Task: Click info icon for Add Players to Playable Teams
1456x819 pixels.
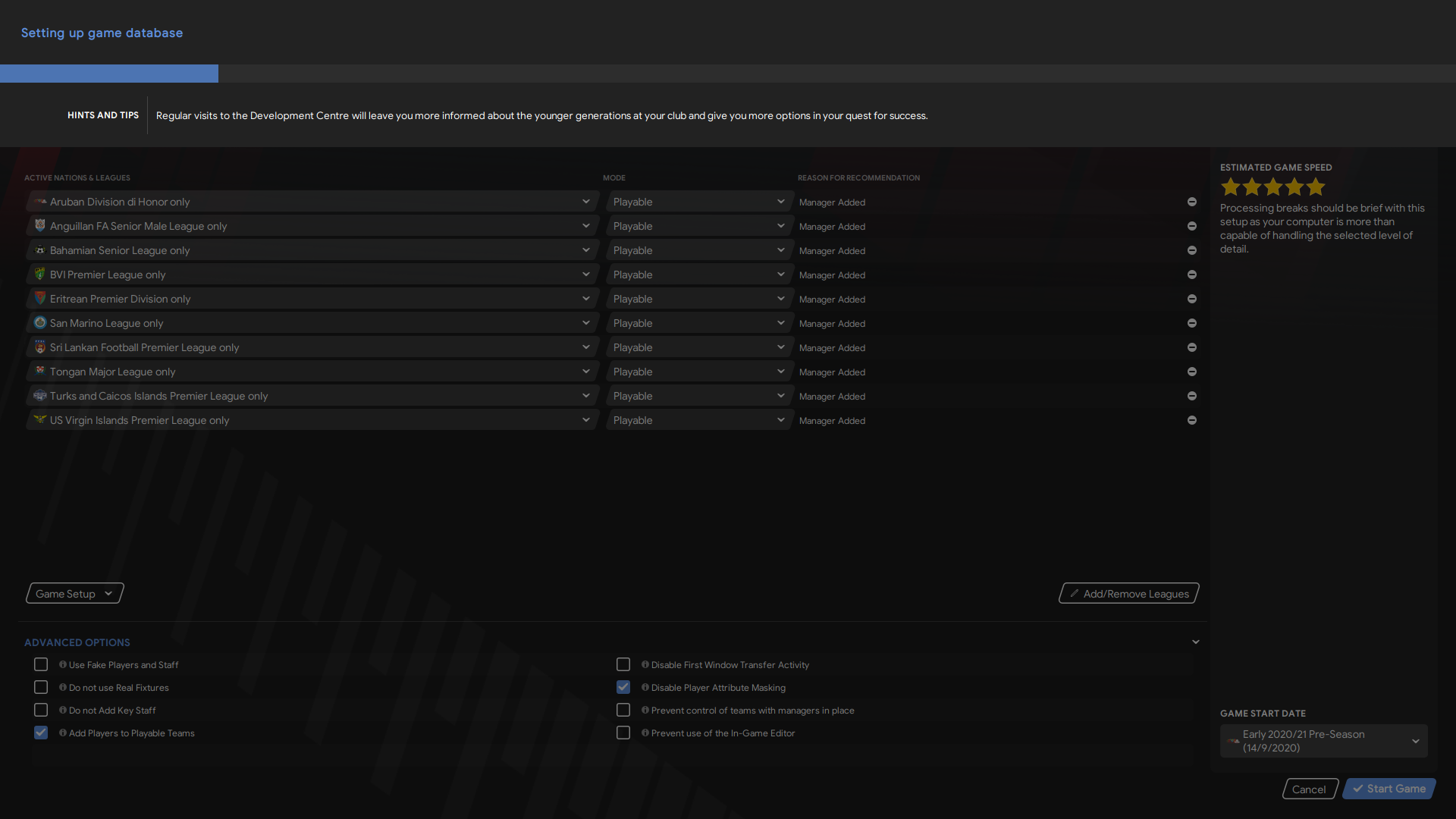Action: point(63,733)
